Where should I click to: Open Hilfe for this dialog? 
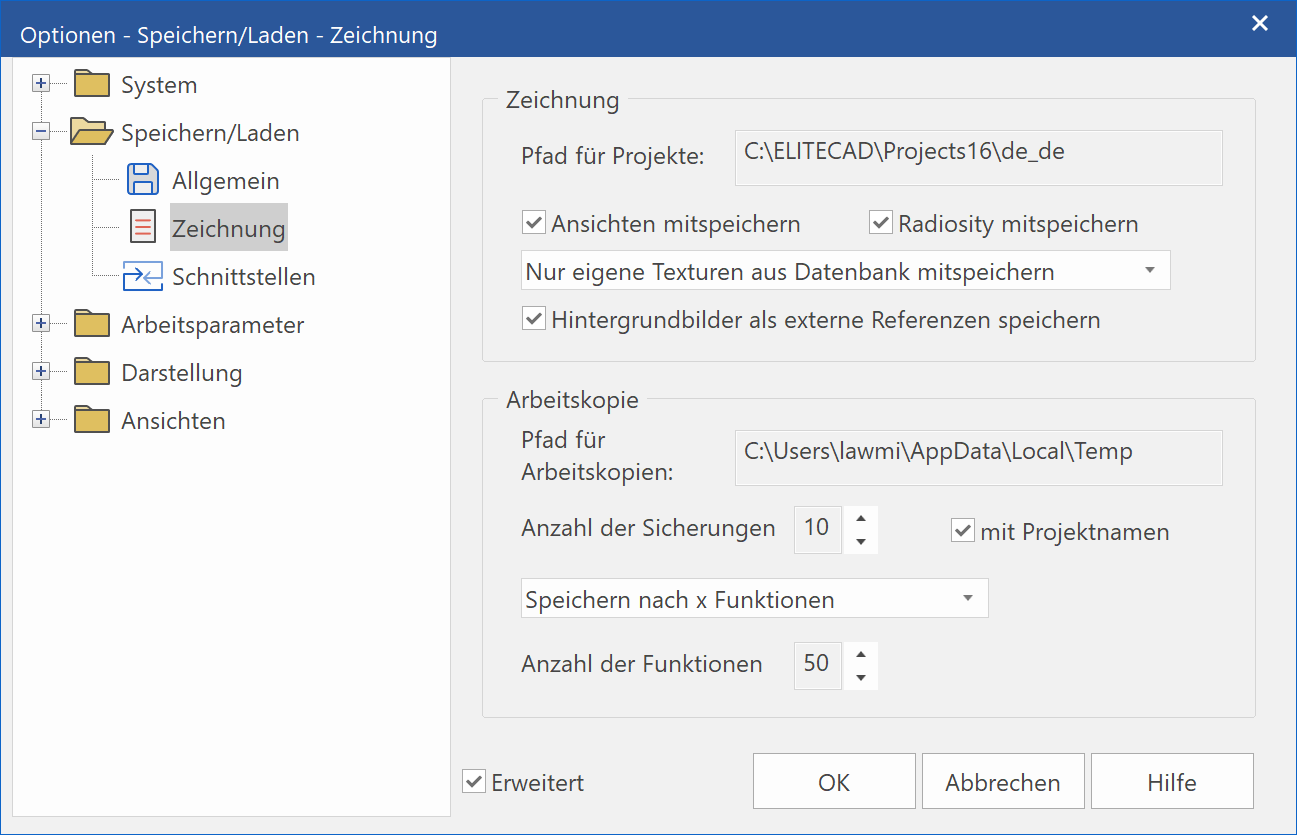tap(1171, 781)
